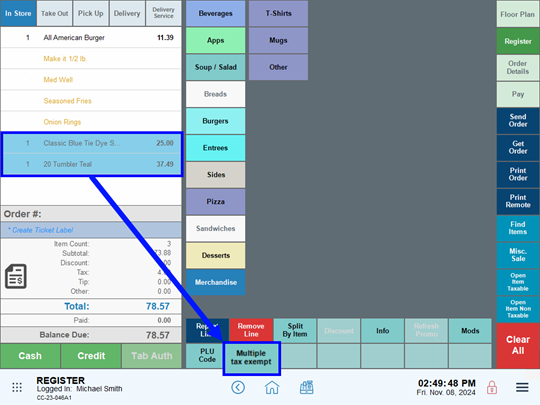Click the Remove Line button
540x405 pixels.
pyautogui.click(x=251, y=330)
